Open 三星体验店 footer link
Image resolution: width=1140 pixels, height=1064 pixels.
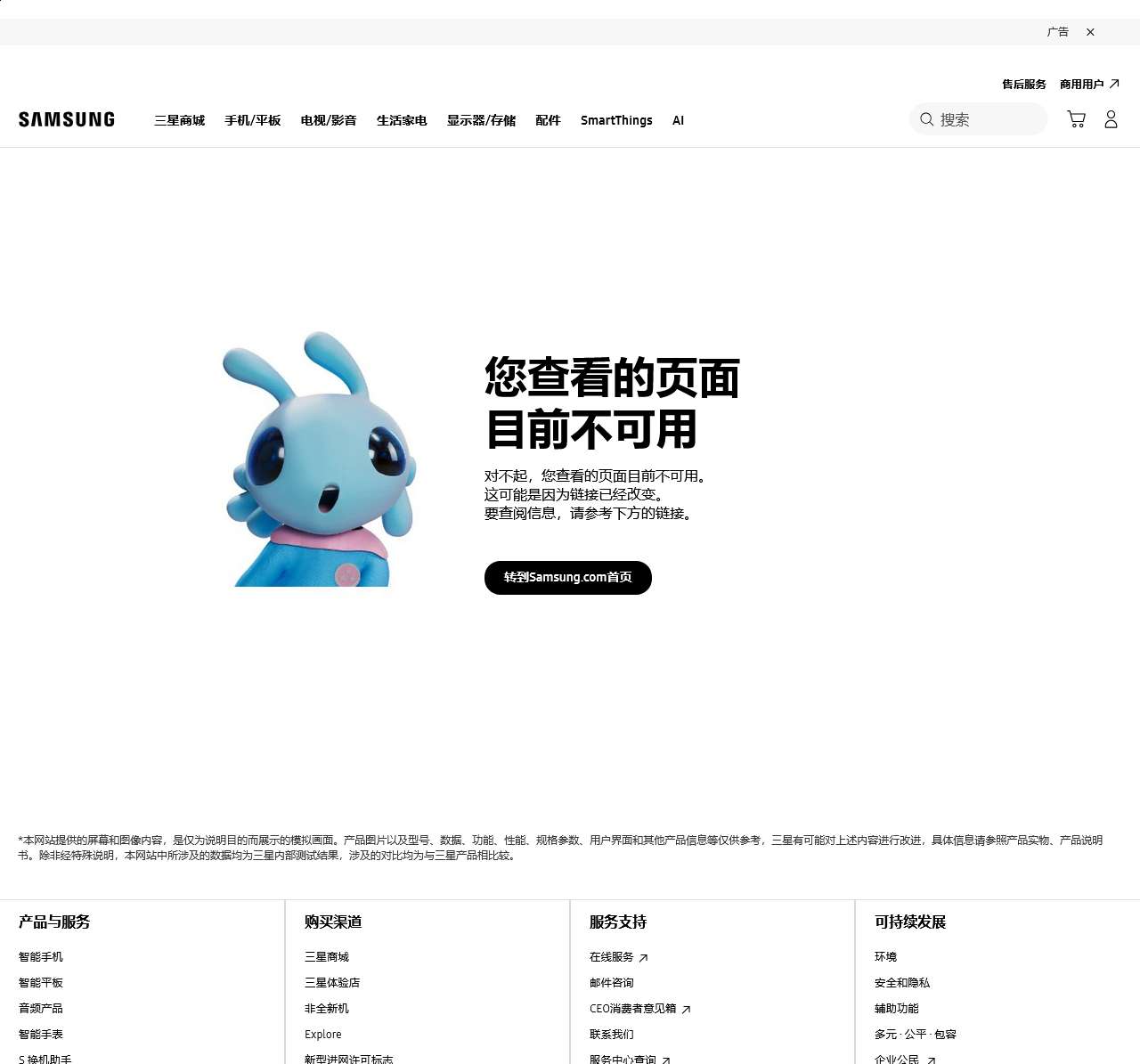(x=332, y=983)
